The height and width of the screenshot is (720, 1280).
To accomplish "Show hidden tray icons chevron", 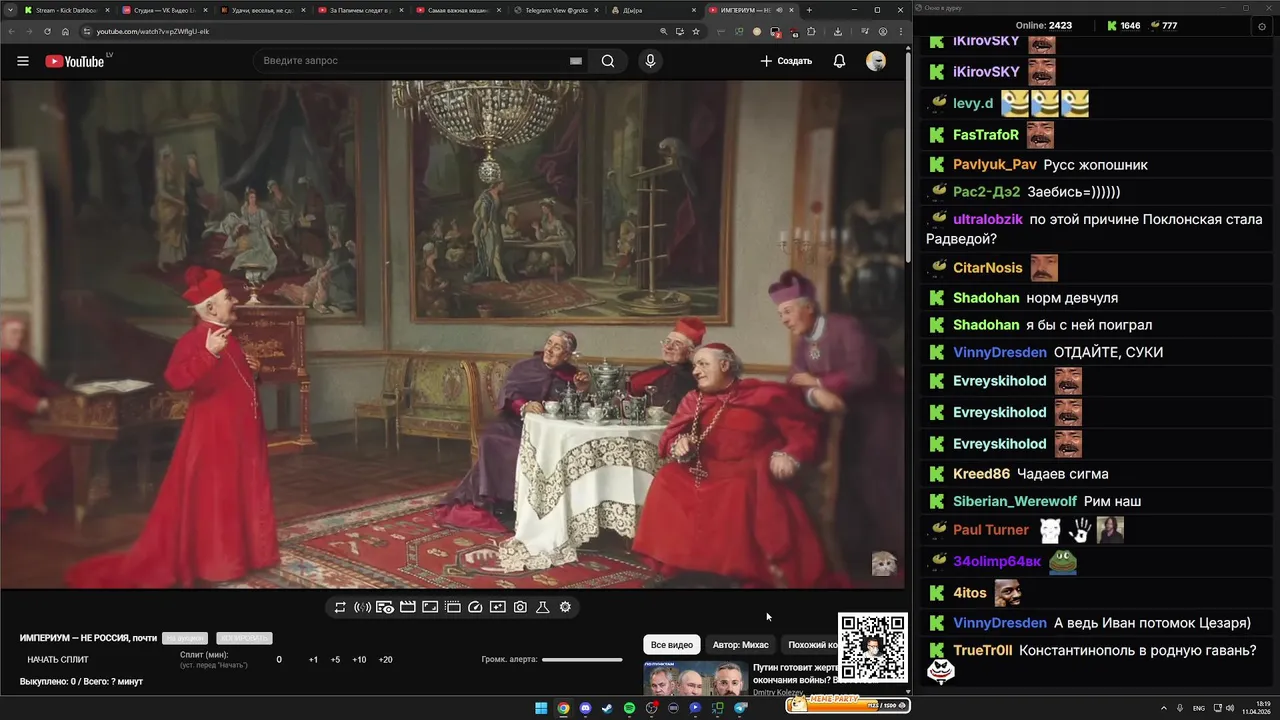I will (1164, 708).
